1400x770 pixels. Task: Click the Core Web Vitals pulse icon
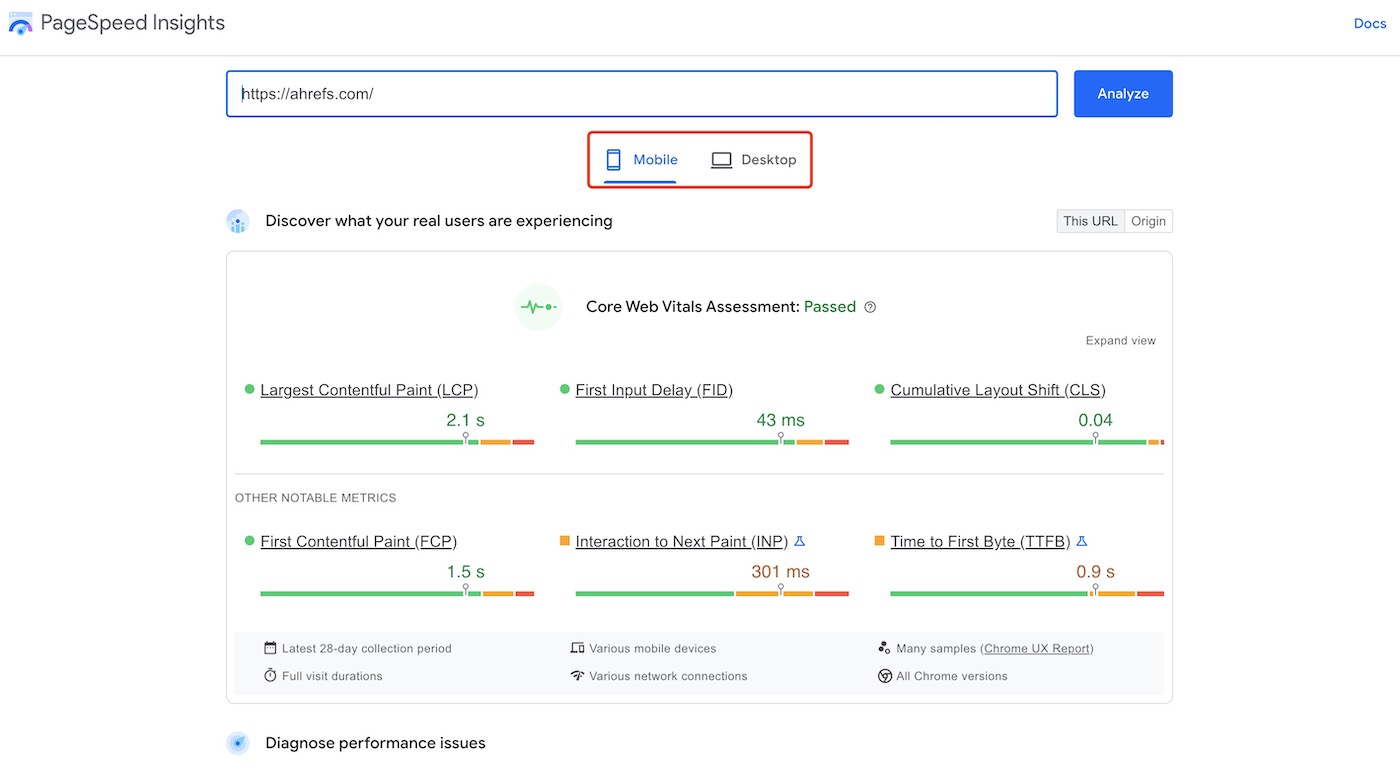tap(538, 307)
